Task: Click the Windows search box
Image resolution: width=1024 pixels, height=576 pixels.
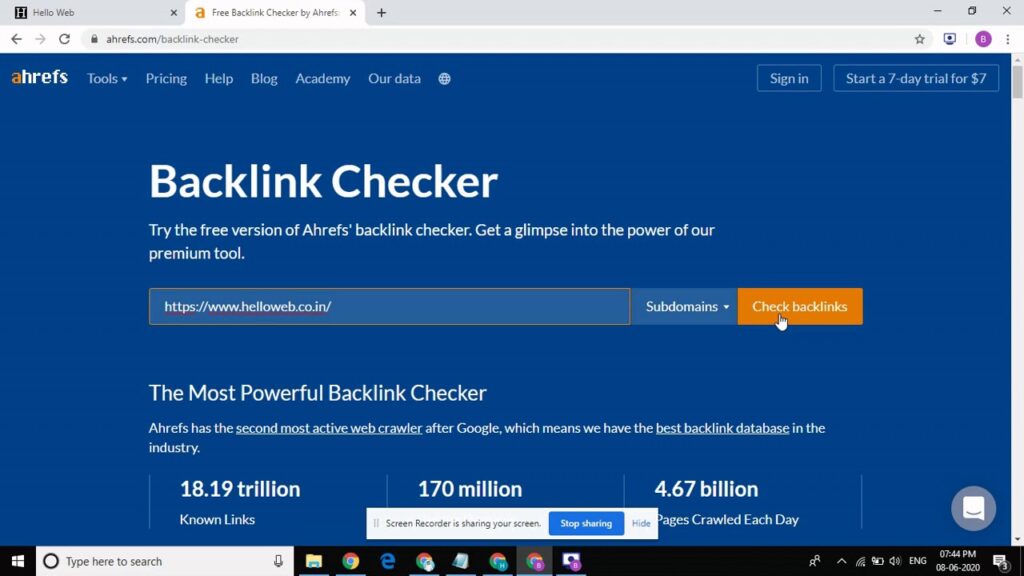Action: (165, 561)
